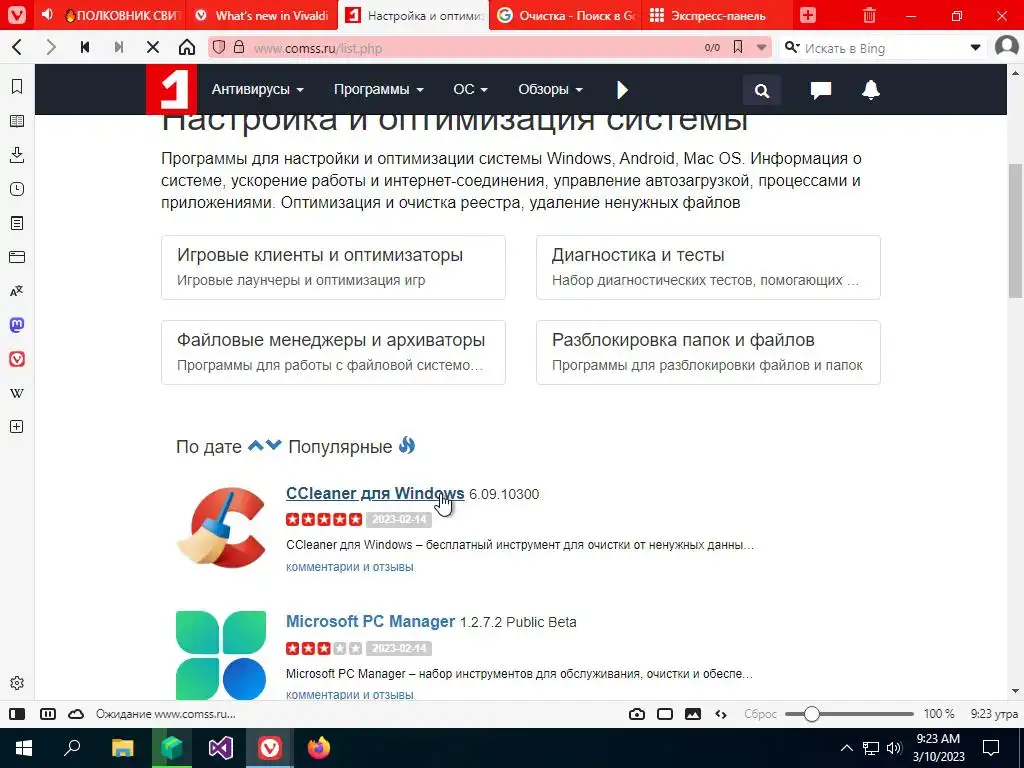Show site info padlock icon
Viewport: 1024px width, 768px height.
[238, 47]
